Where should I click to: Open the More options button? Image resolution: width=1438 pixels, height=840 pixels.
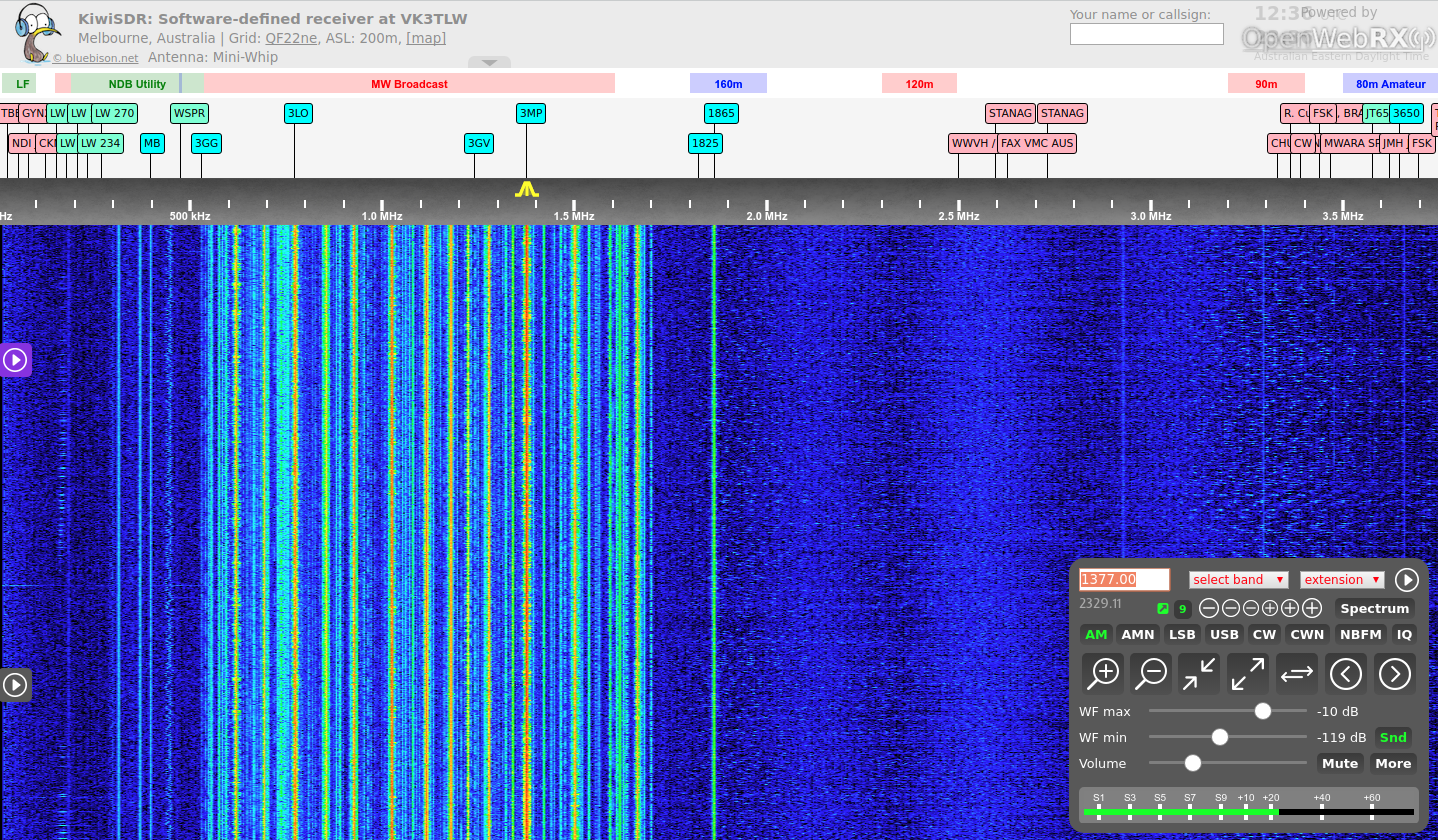pos(1392,763)
